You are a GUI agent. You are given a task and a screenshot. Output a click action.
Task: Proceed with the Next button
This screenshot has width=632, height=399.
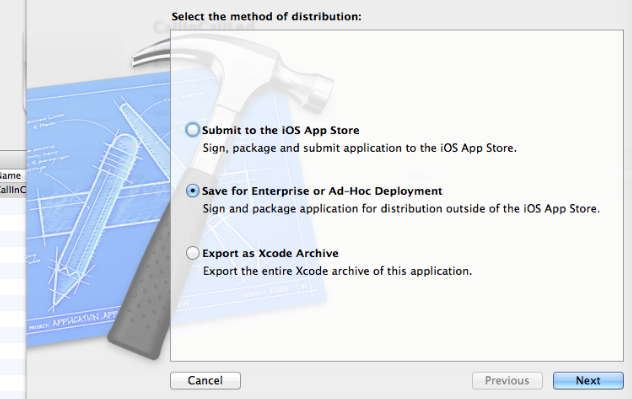588,380
